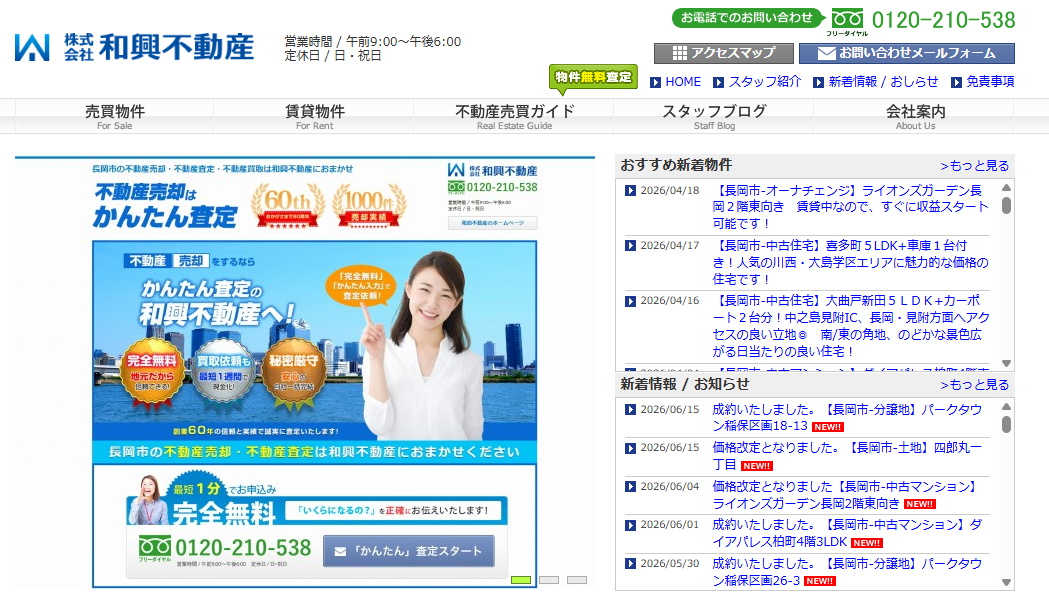This screenshot has width=1049, height=608.
Task: Select 賃貸物件 For Rent menu
Action: click(314, 116)
